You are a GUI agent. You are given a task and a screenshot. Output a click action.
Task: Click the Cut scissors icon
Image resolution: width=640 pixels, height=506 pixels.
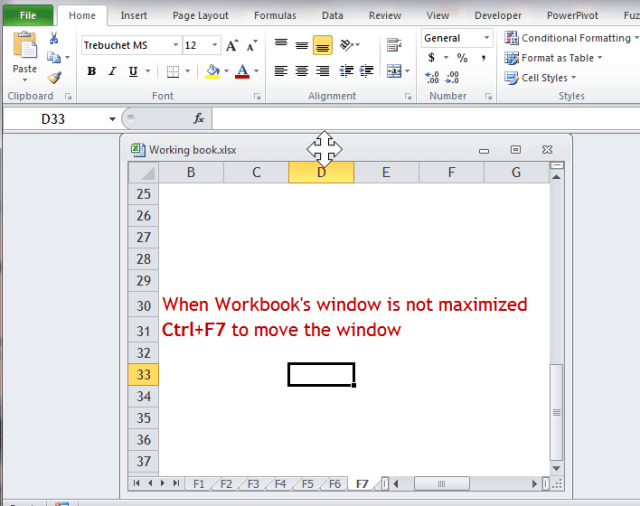click(x=54, y=38)
